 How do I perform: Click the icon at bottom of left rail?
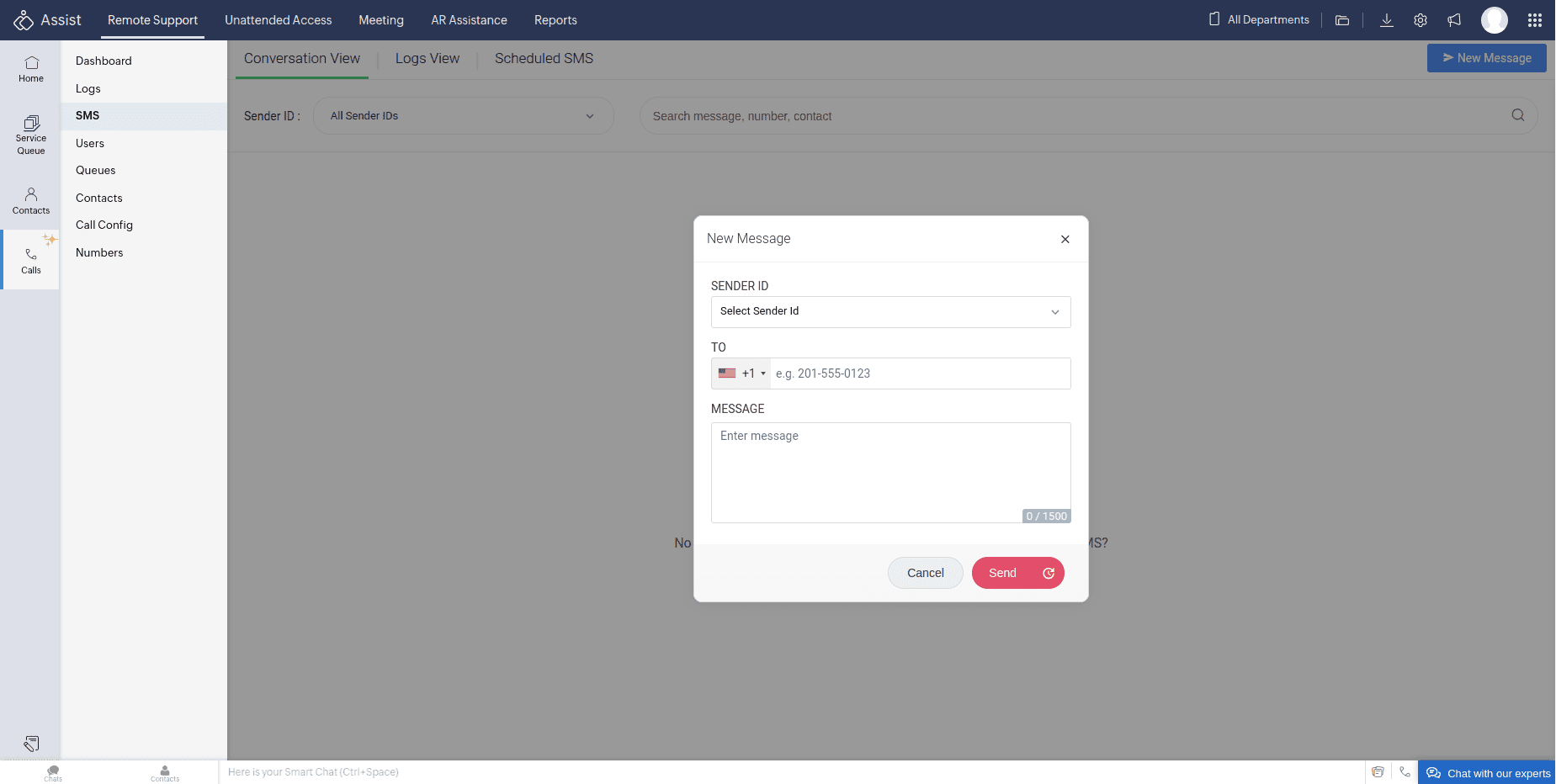point(31,744)
